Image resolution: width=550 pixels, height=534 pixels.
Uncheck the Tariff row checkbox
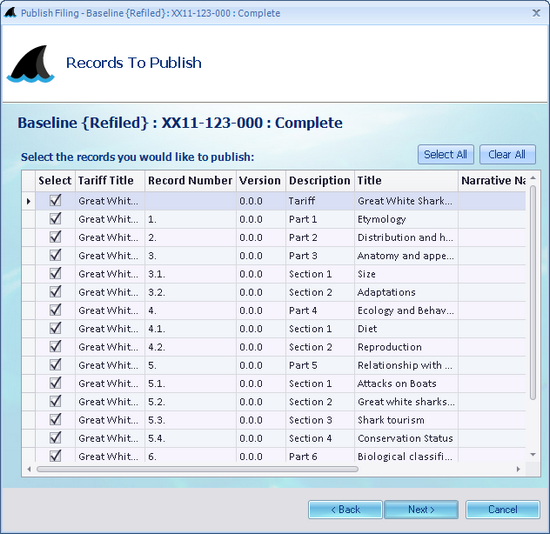(55, 201)
